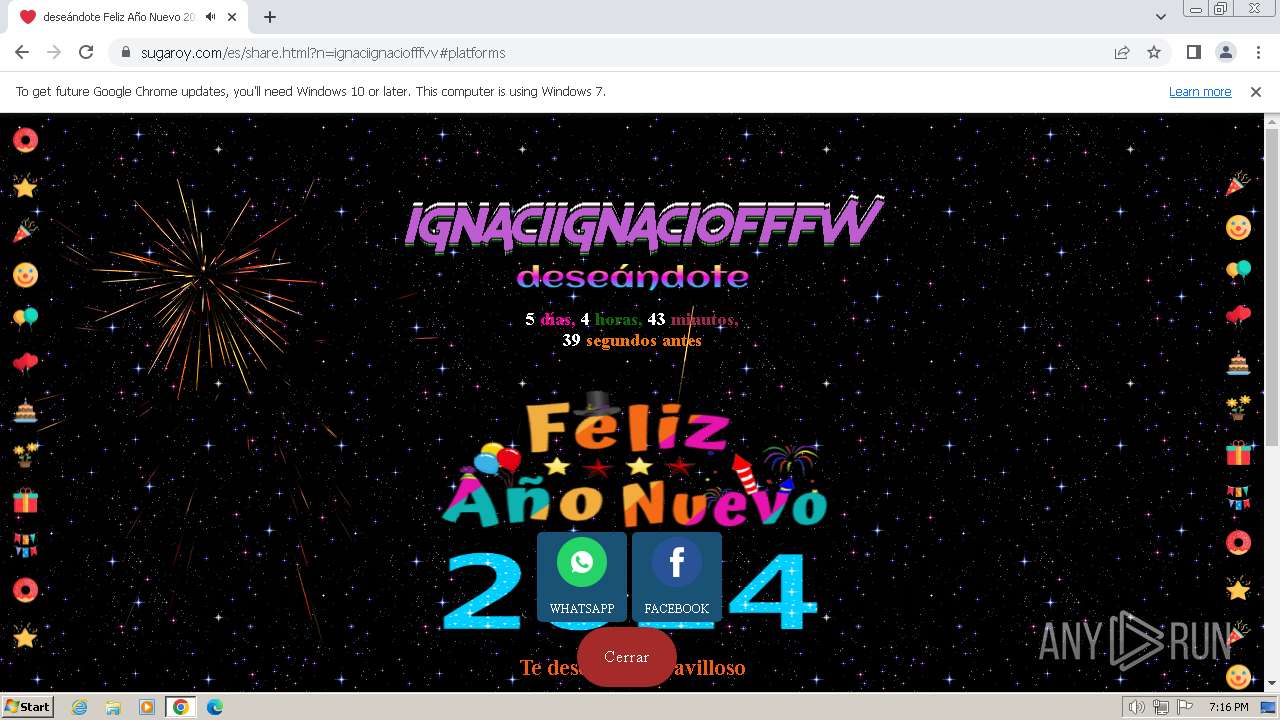This screenshot has height=720, width=1280.
Task: Open the 7:16 PM clock
Action: pyautogui.click(x=1228, y=707)
